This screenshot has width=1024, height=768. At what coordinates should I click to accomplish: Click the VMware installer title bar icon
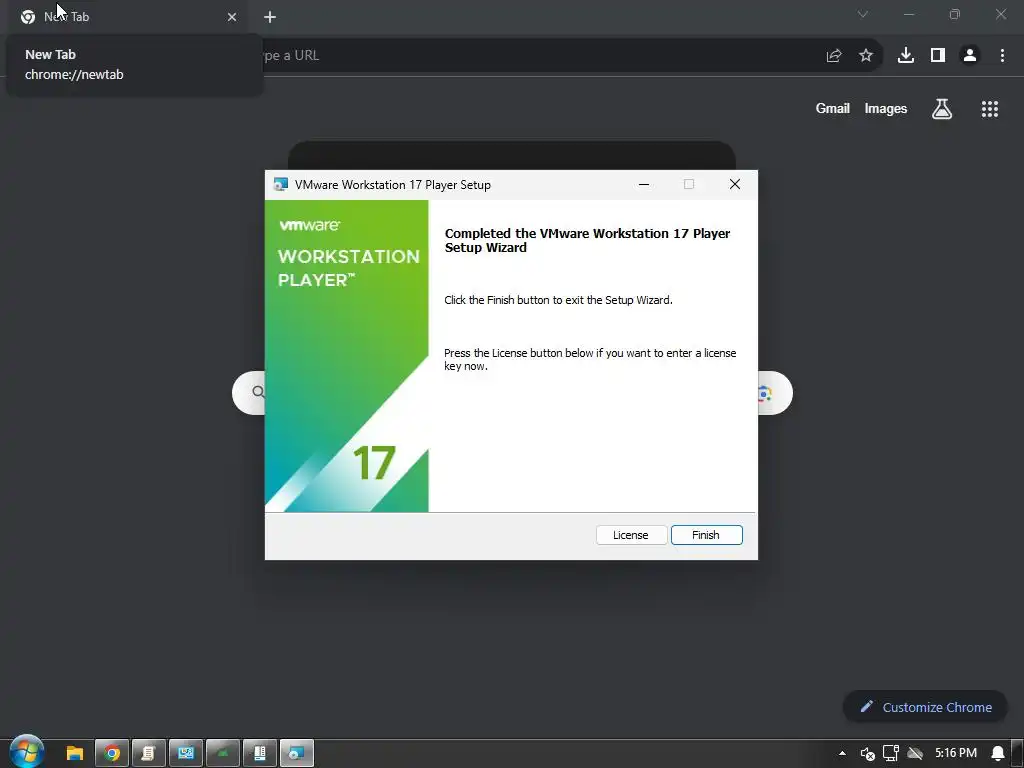pos(281,185)
